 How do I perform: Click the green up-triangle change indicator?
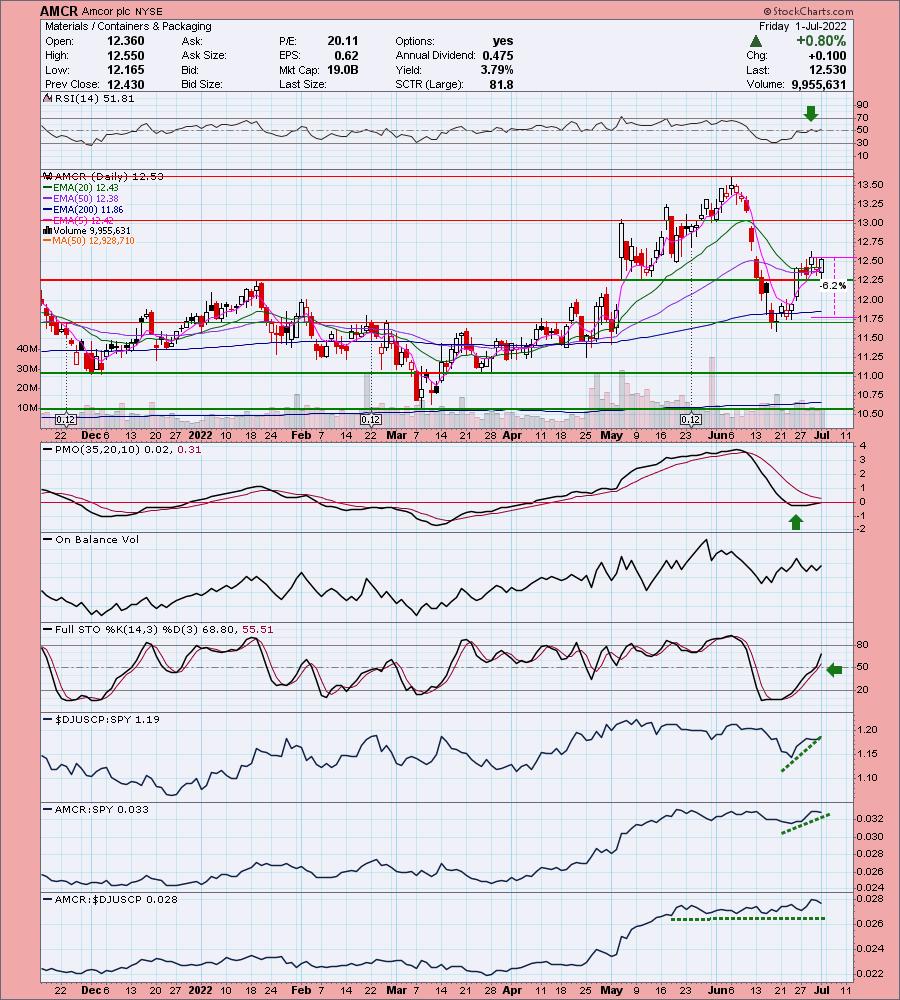pos(756,41)
